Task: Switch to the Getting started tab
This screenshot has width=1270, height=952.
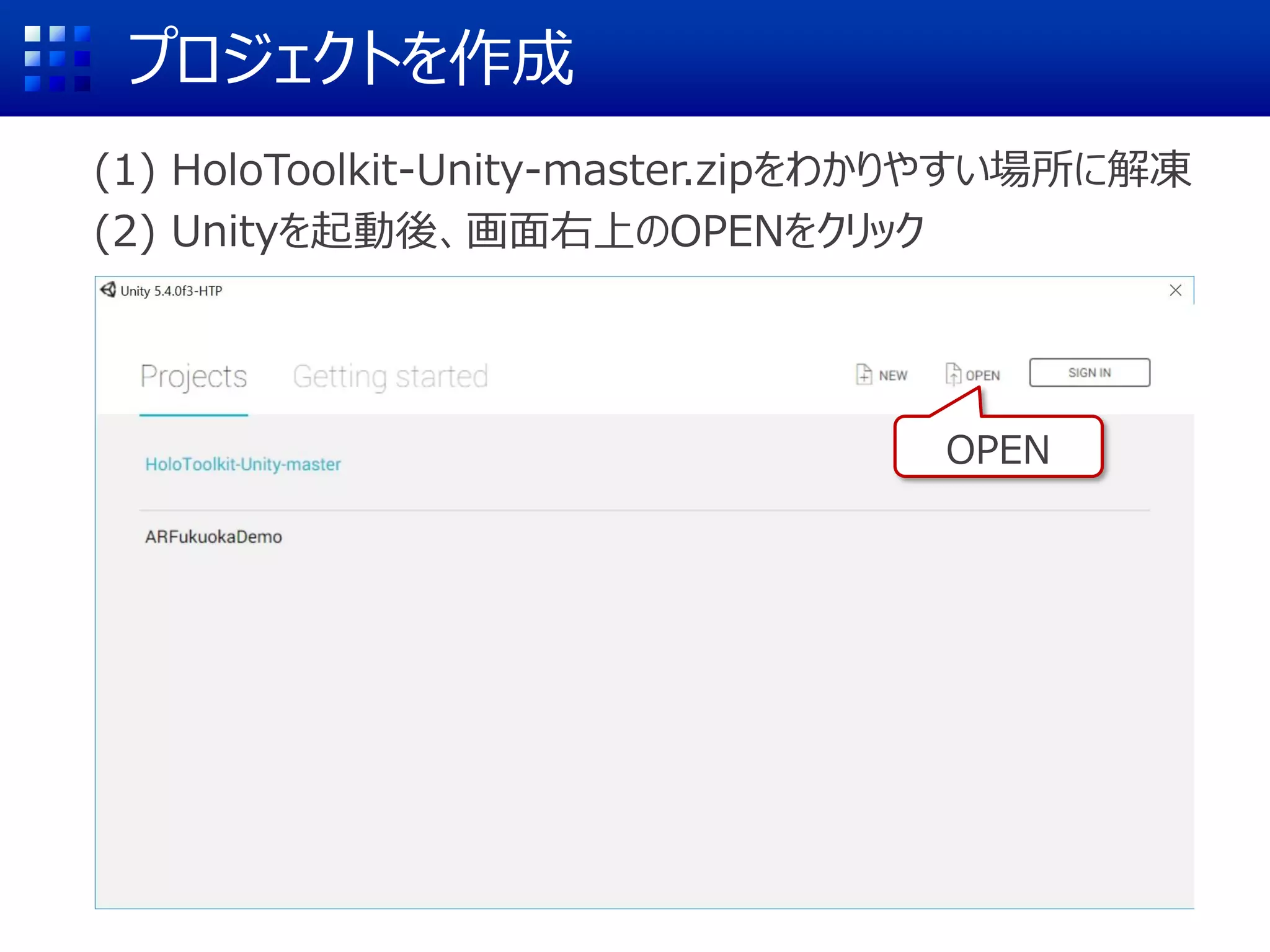Action: pos(391,377)
